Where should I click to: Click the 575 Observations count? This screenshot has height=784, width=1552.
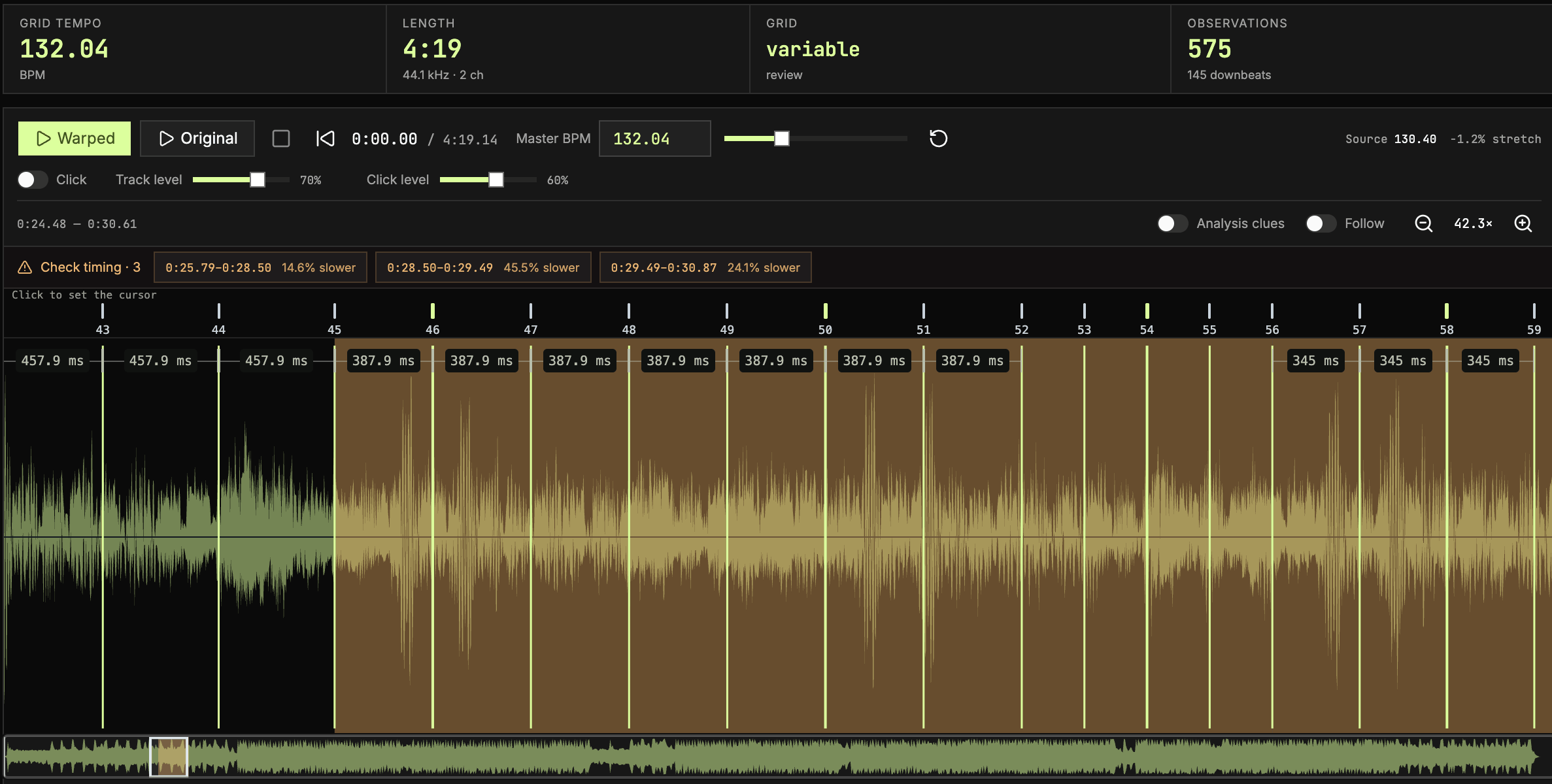click(x=1209, y=49)
